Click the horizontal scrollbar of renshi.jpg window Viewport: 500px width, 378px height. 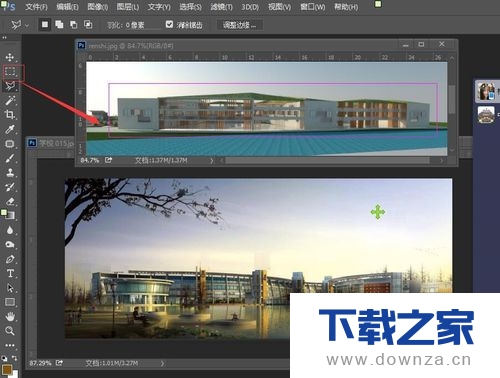(327, 161)
